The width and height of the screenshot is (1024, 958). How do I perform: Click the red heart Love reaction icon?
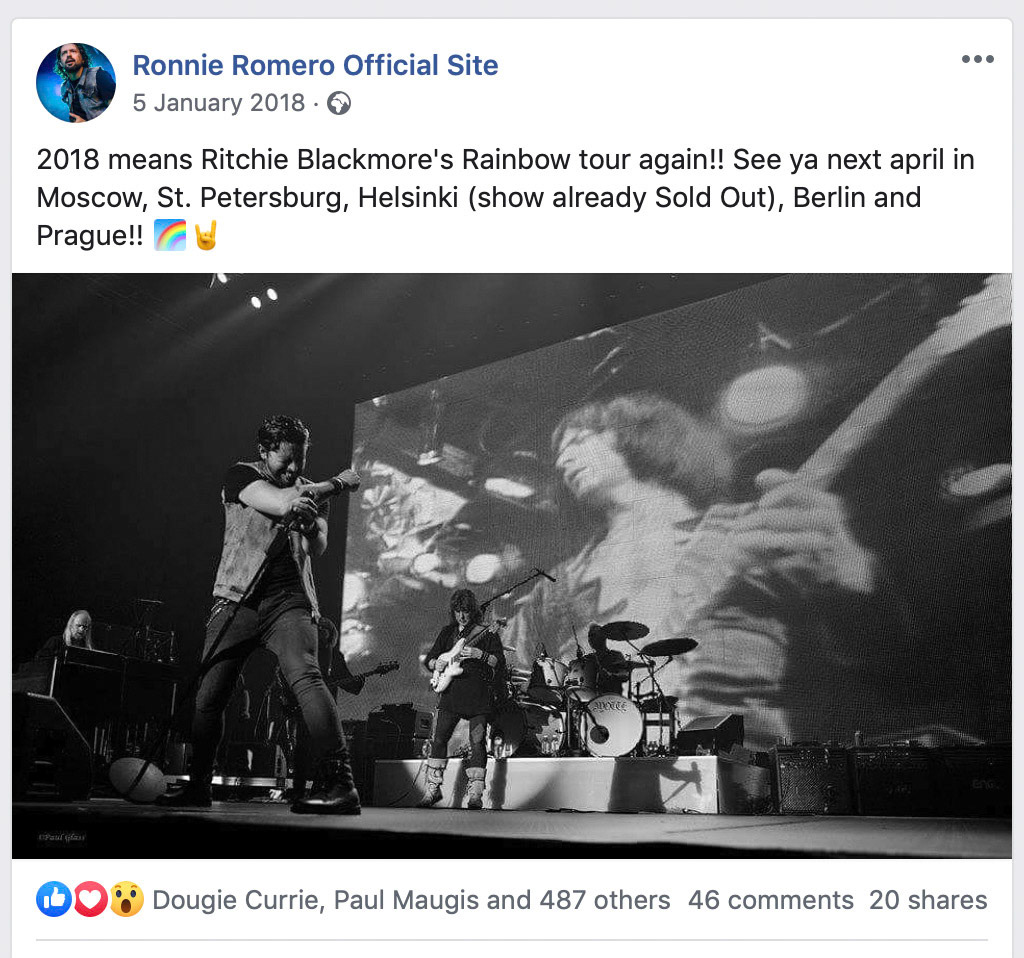click(x=91, y=900)
